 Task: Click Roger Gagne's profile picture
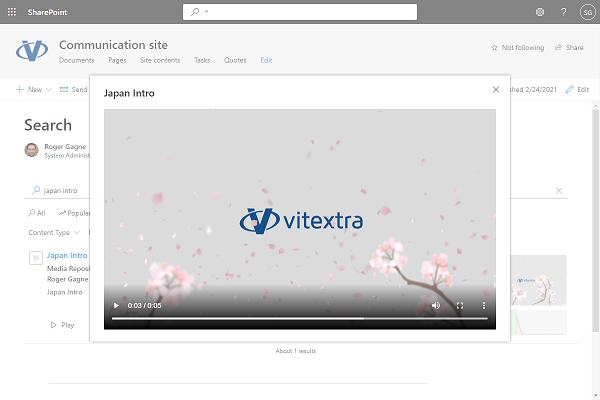pos(31,150)
